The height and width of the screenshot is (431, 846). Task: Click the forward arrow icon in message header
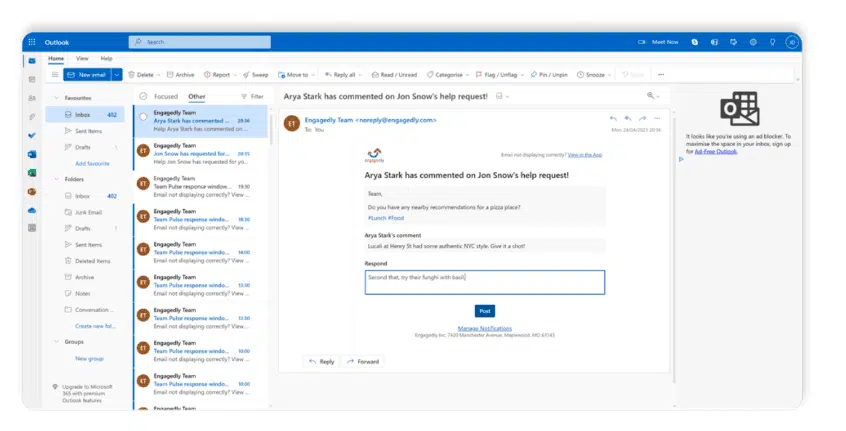point(643,118)
